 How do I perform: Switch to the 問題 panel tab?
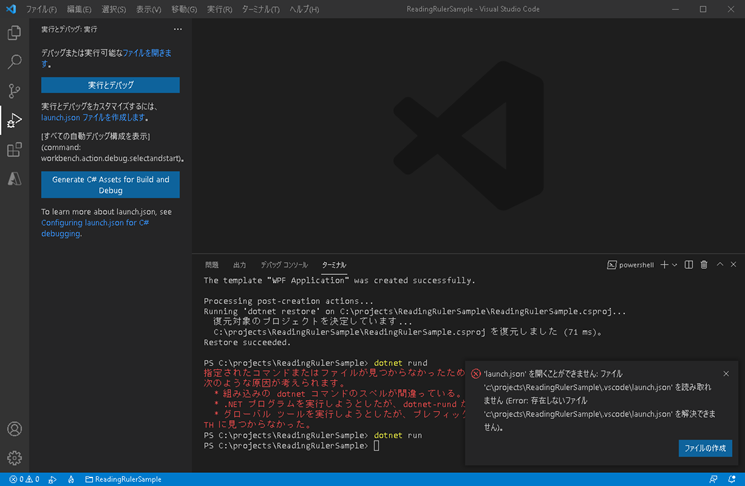pos(211,265)
